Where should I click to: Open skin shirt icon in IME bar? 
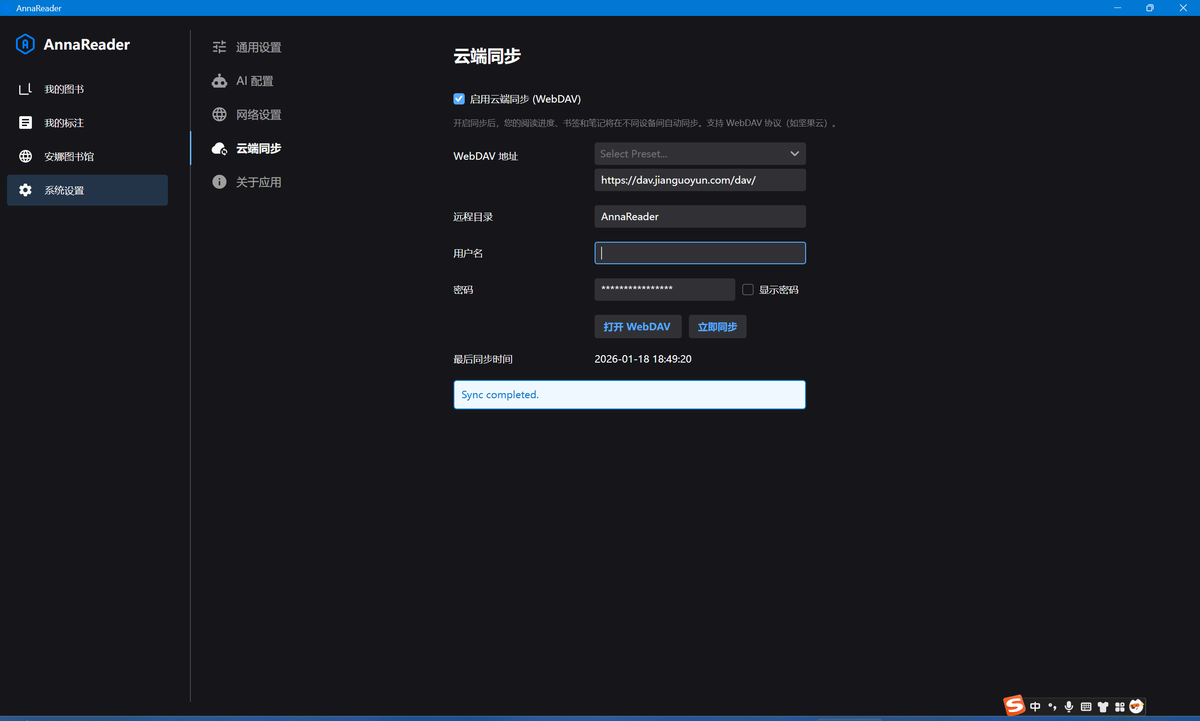click(x=1103, y=707)
